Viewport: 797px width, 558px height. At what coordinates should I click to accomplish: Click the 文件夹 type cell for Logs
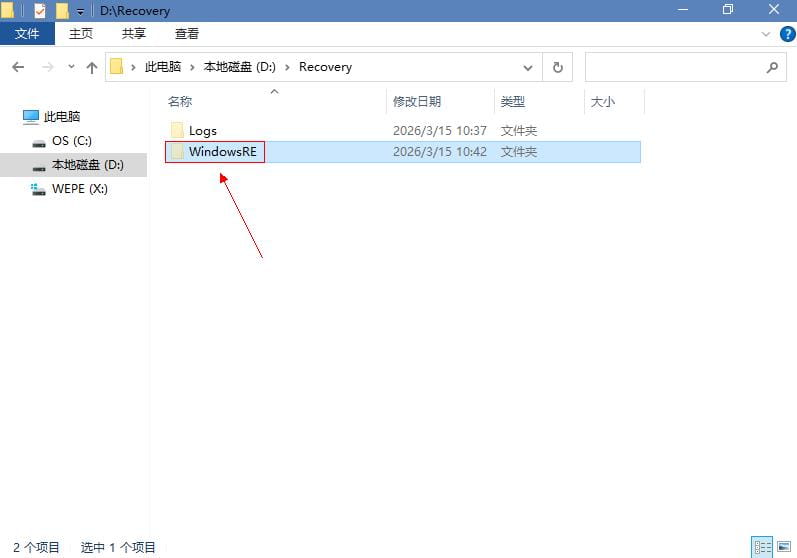pos(518,131)
